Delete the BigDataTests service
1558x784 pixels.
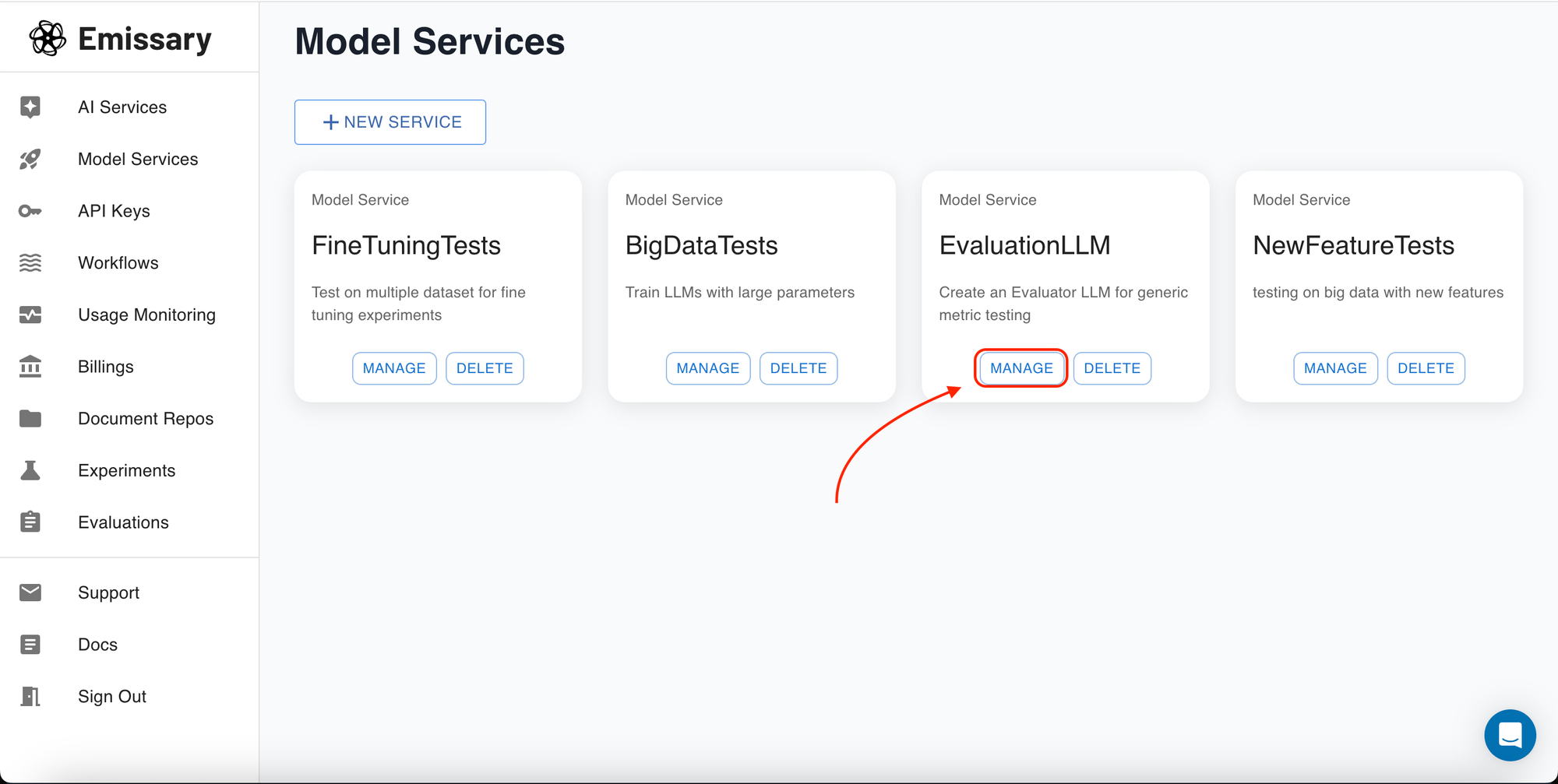pyautogui.click(x=798, y=368)
